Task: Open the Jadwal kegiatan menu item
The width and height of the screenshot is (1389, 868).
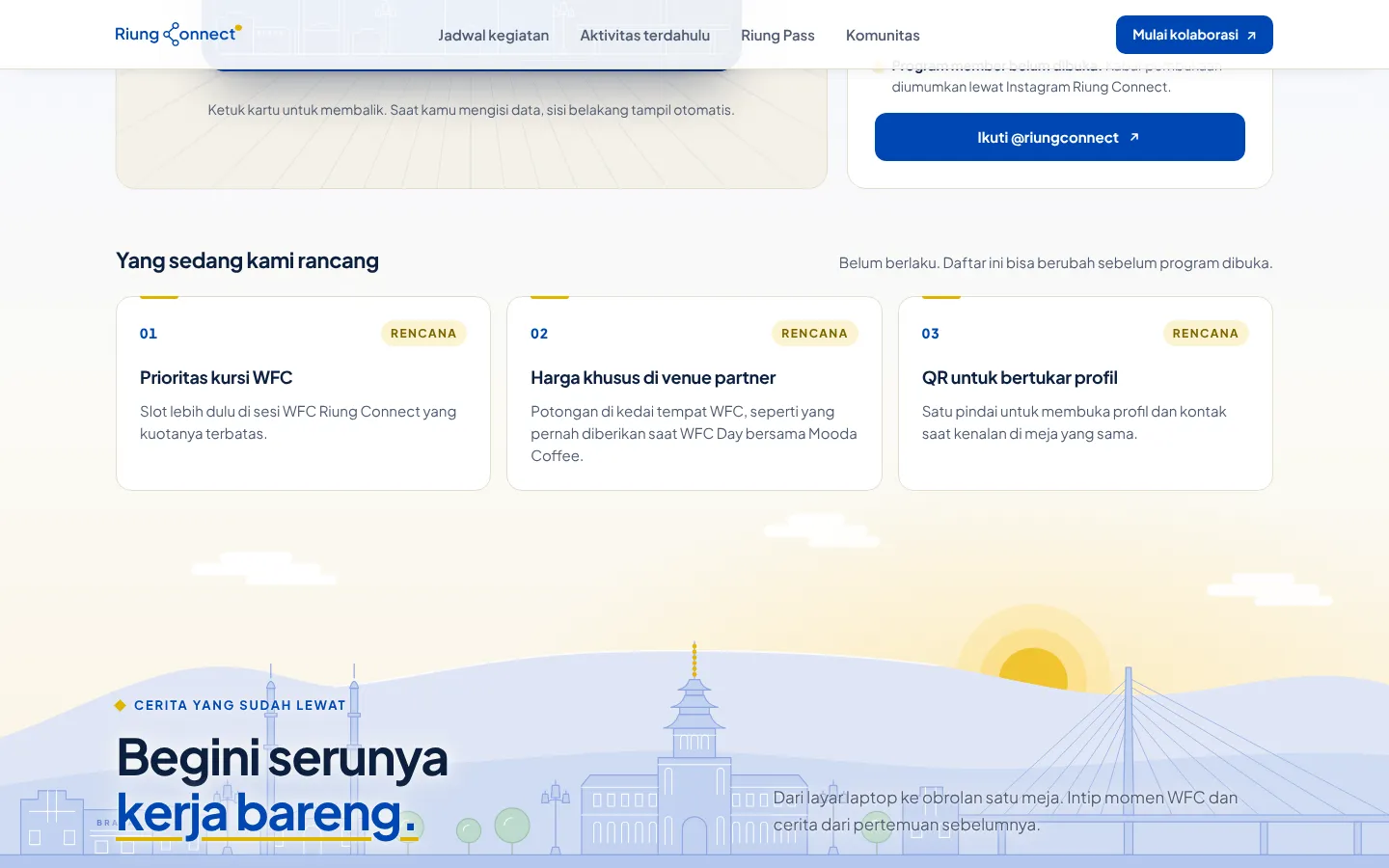Action: coord(493,35)
